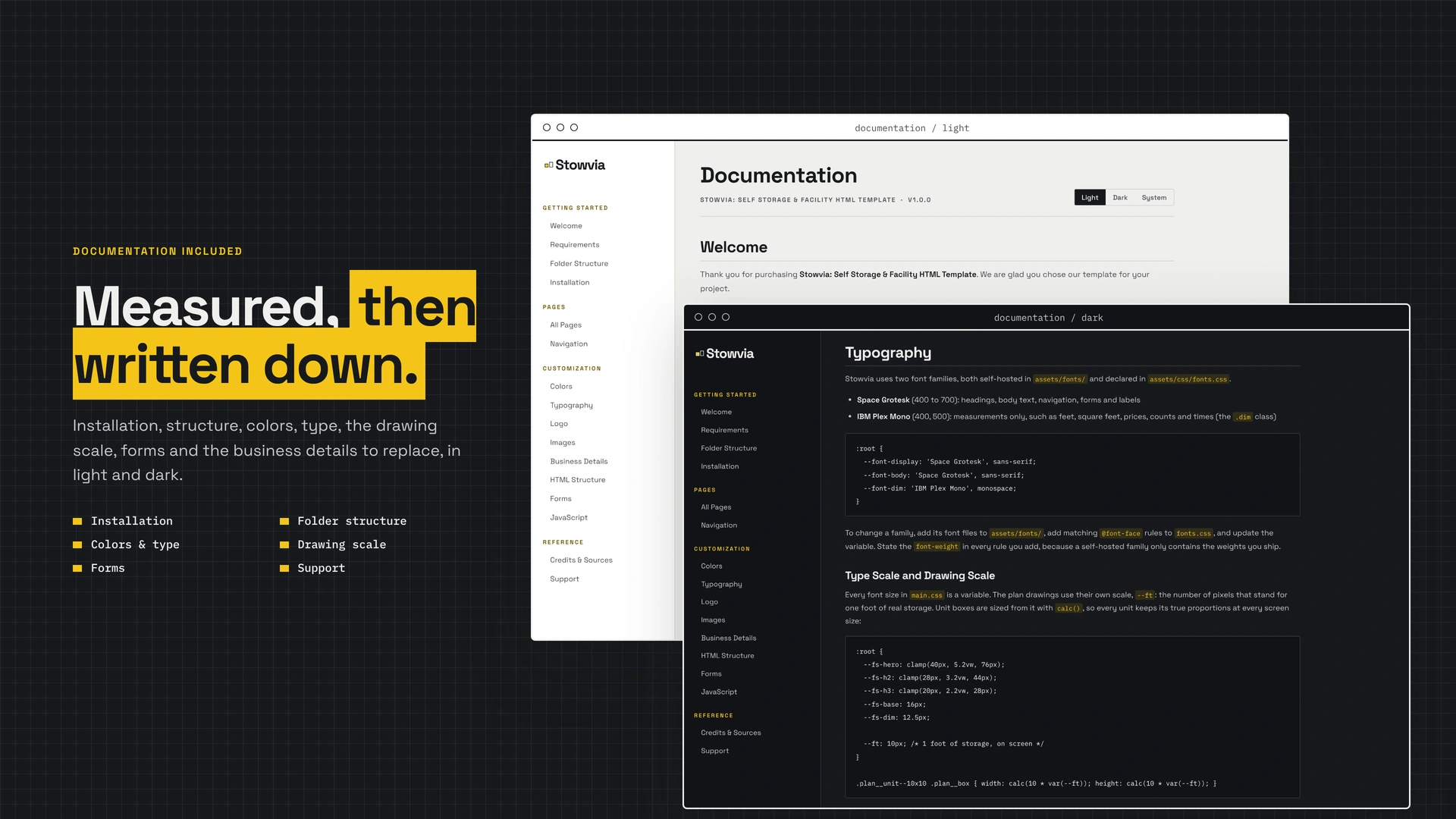Select Navigation in the light window sidebar

coord(569,344)
